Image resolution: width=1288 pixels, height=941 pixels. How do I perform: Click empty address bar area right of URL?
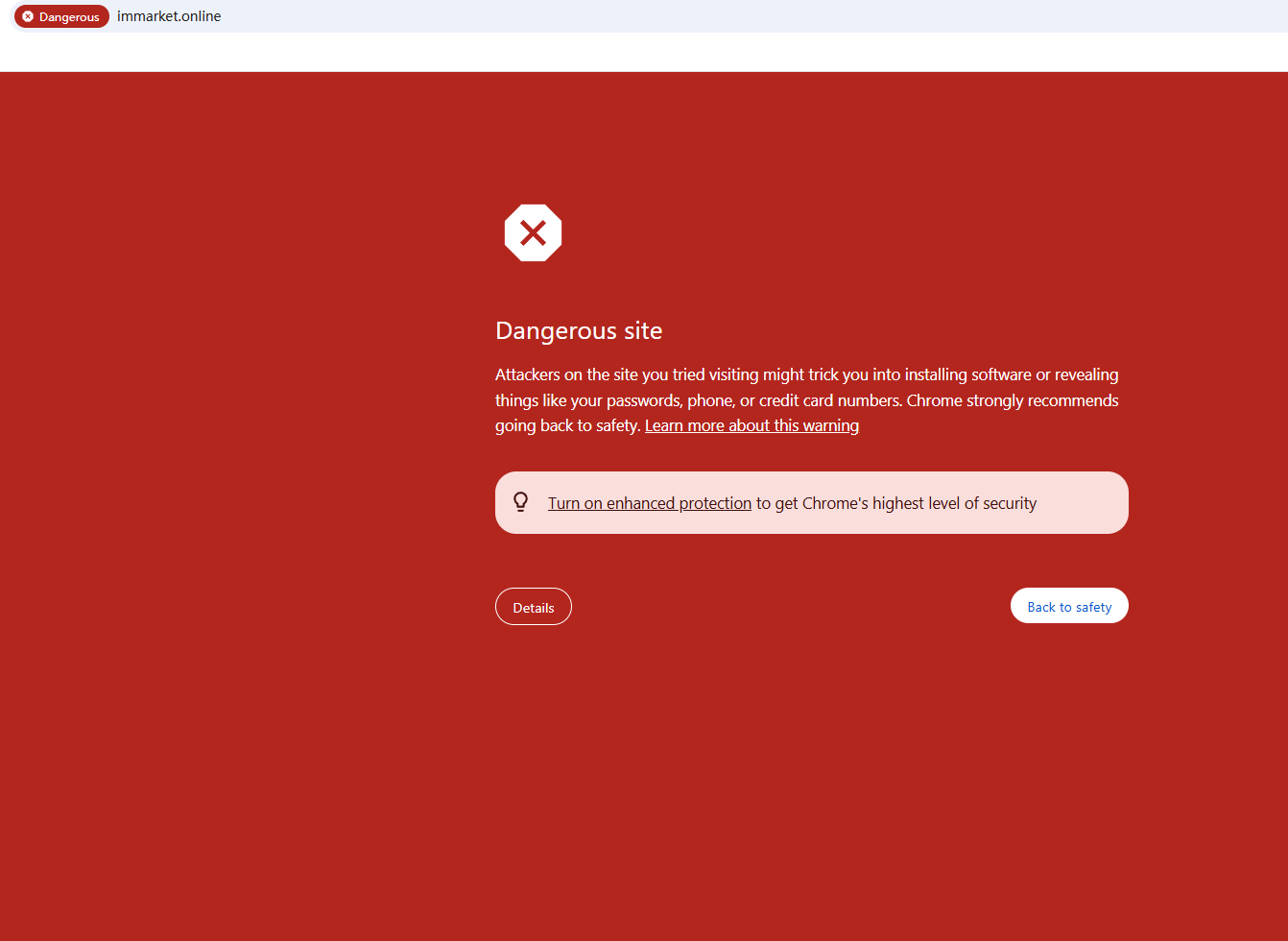(x=749, y=16)
